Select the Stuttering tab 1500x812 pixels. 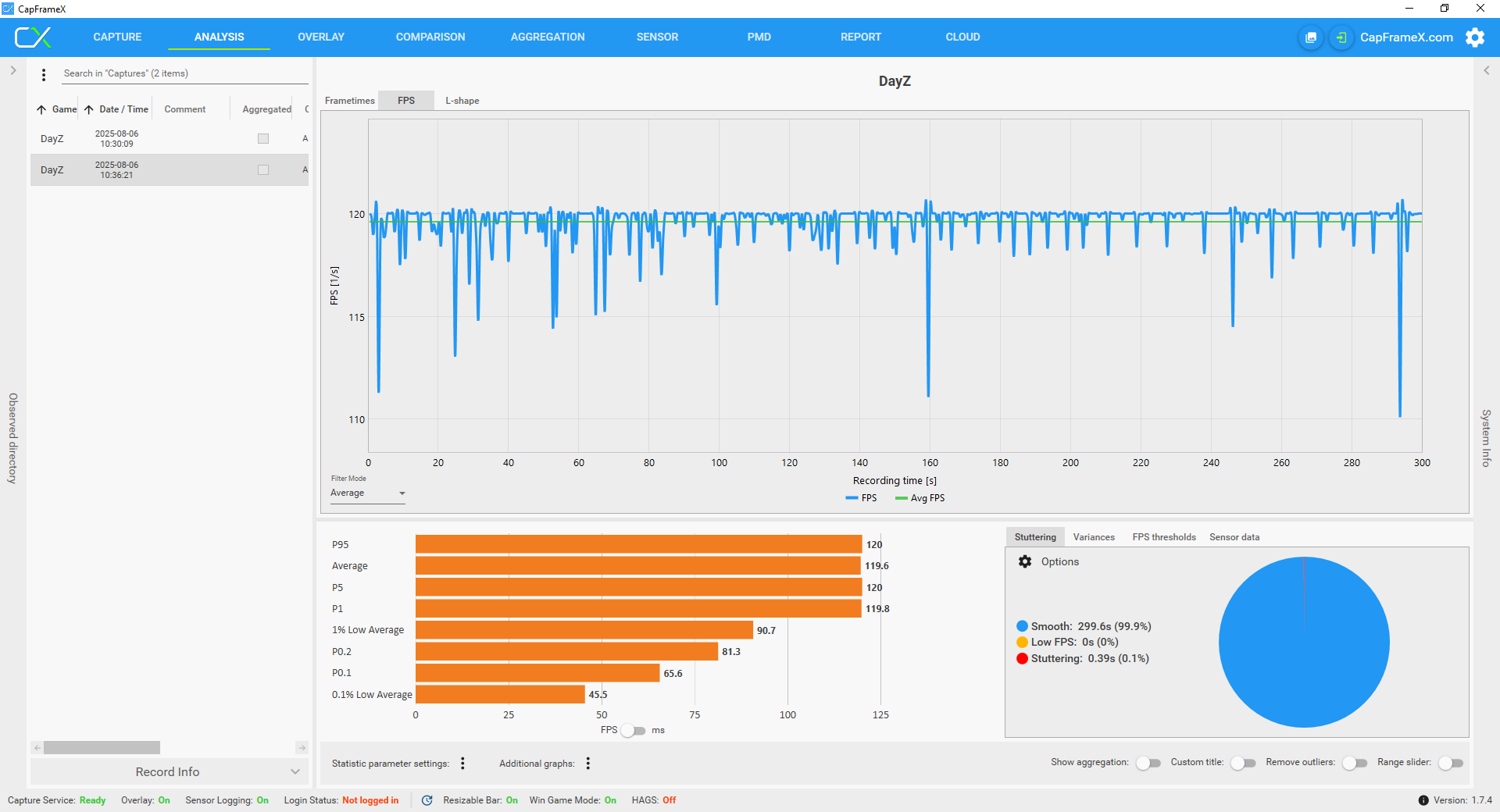click(1035, 537)
